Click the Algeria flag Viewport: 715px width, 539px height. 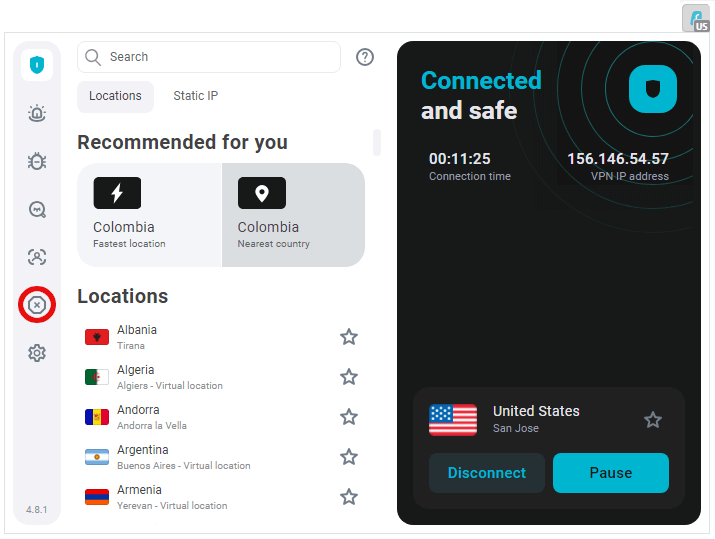(x=97, y=377)
